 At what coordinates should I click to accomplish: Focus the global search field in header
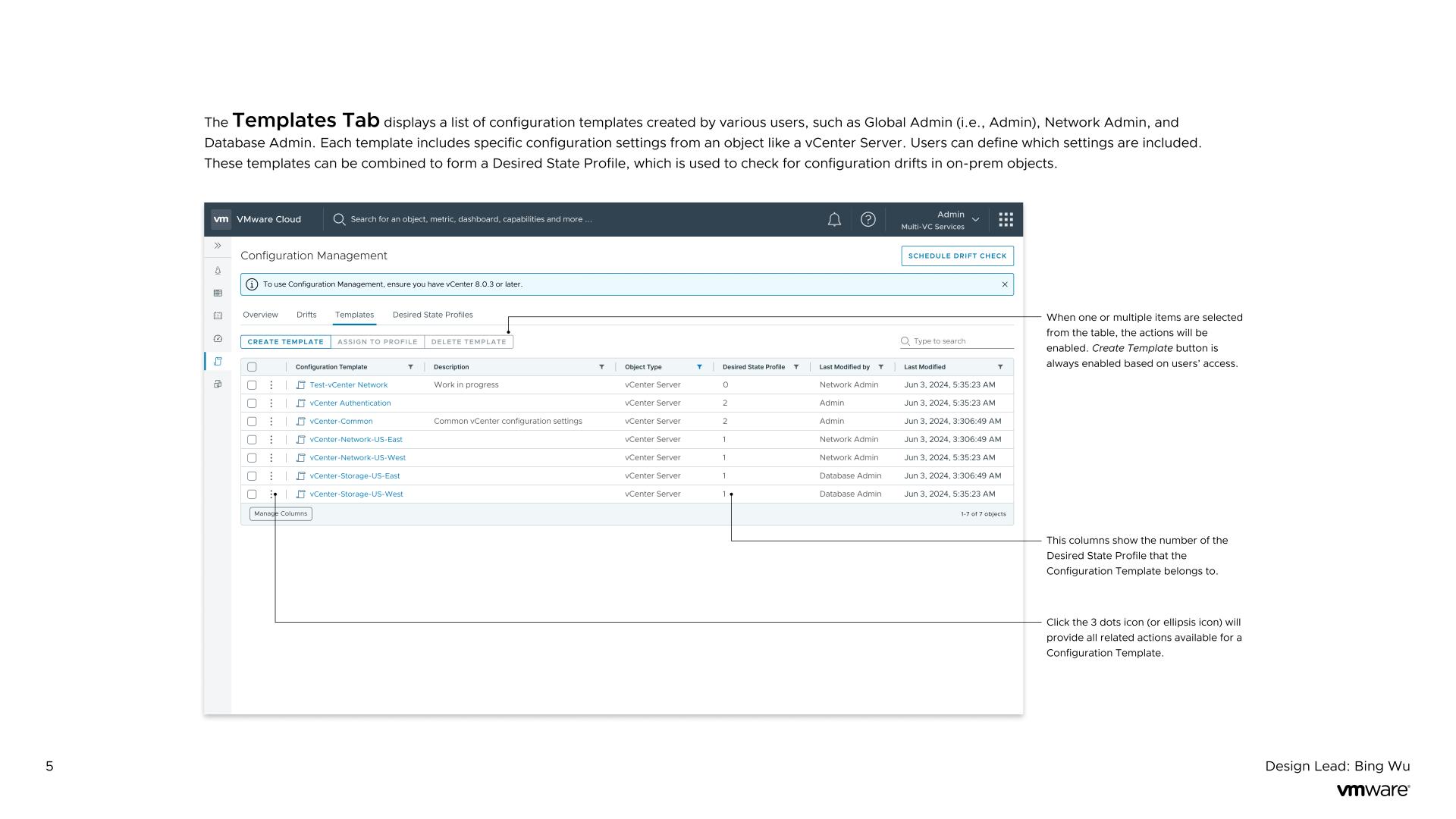471,219
